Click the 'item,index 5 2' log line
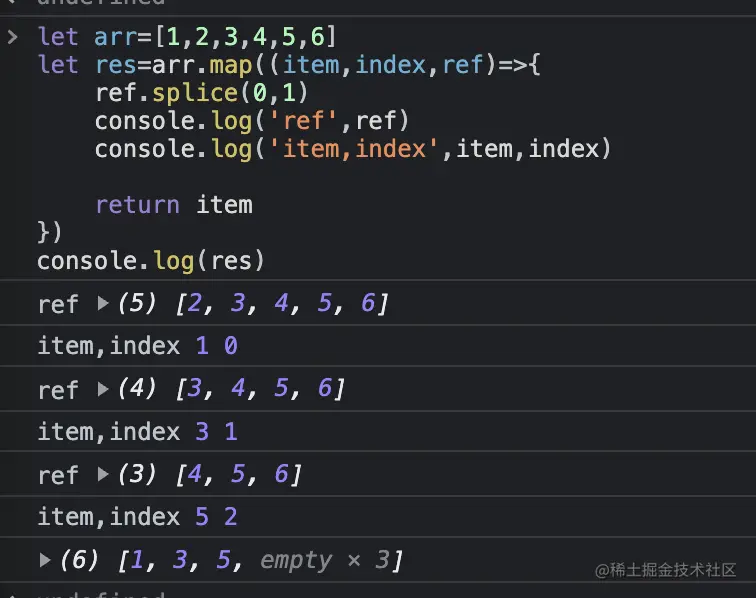Screen dimensions: 756x598 tap(138, 516)
